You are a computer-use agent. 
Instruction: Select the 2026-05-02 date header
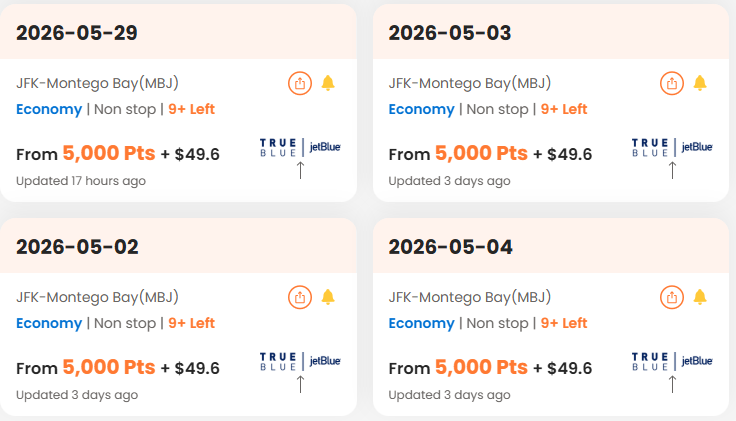click(77, 247)
